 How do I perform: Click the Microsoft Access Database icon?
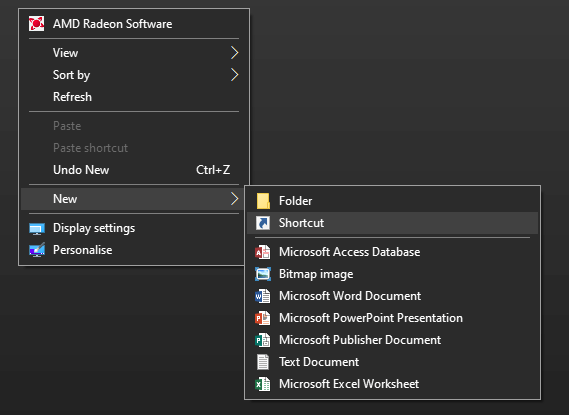coord(263,252)
